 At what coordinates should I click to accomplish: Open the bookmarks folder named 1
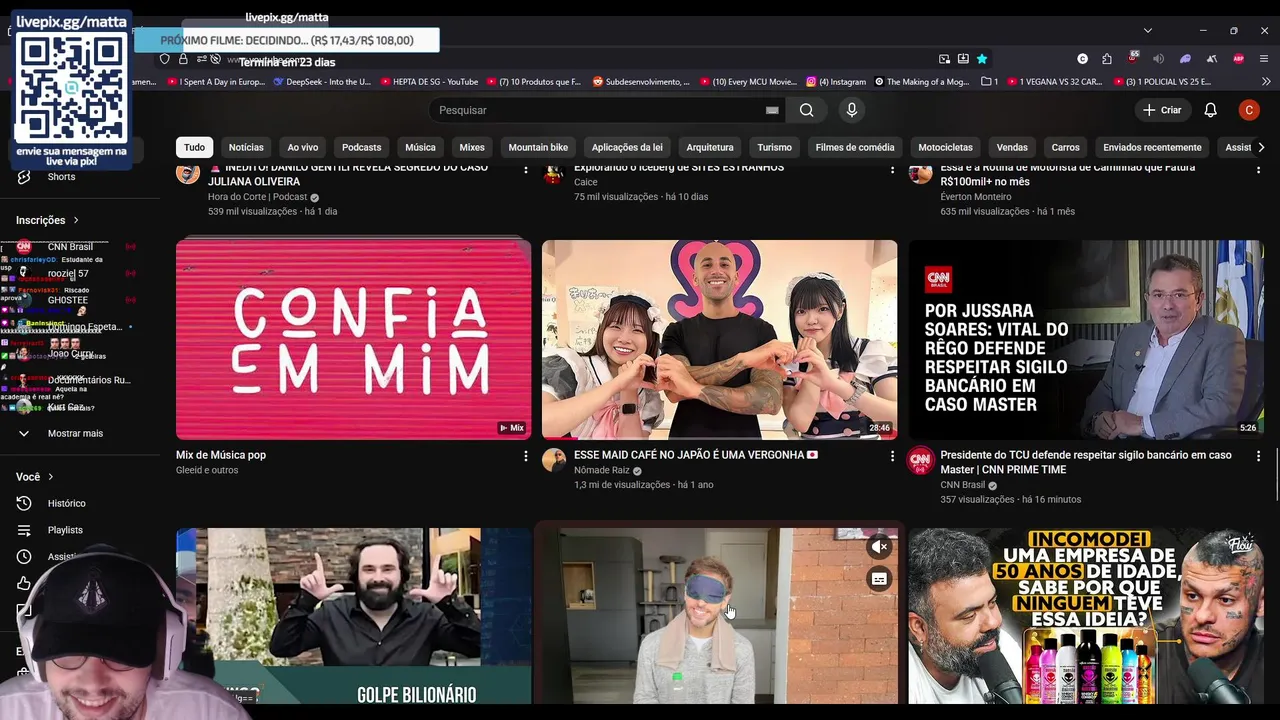(x=990, y=82)
